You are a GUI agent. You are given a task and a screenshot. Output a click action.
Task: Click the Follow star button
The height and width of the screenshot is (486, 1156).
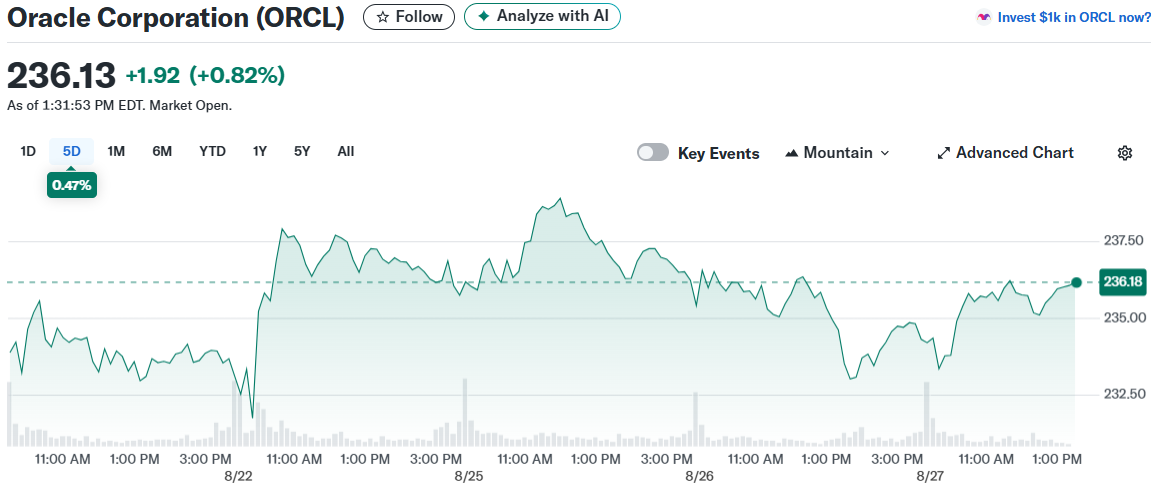(x=408, y=16)
